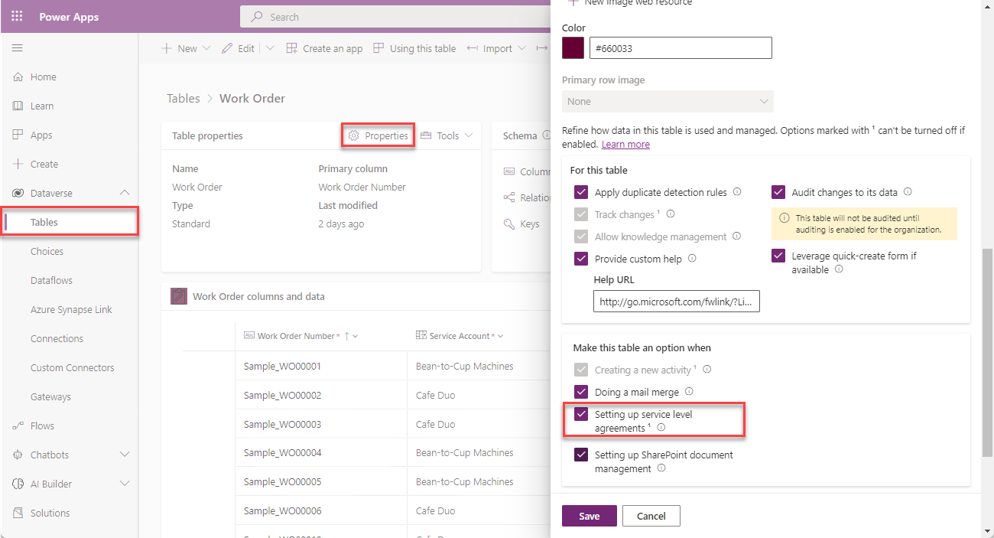Viewport: 994px width, 538px height.
Task: Open the Edit split-button chevron
Action: (270, 48)
